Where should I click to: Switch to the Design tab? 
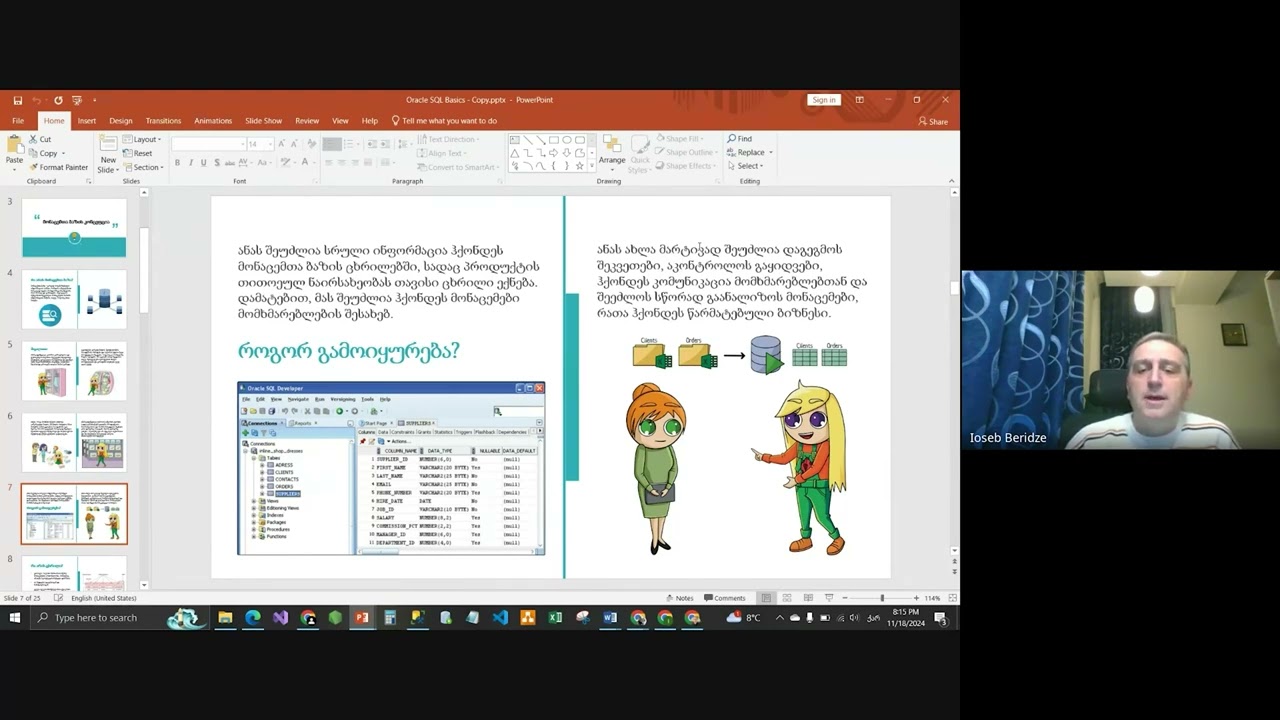(x=121, y=121)
